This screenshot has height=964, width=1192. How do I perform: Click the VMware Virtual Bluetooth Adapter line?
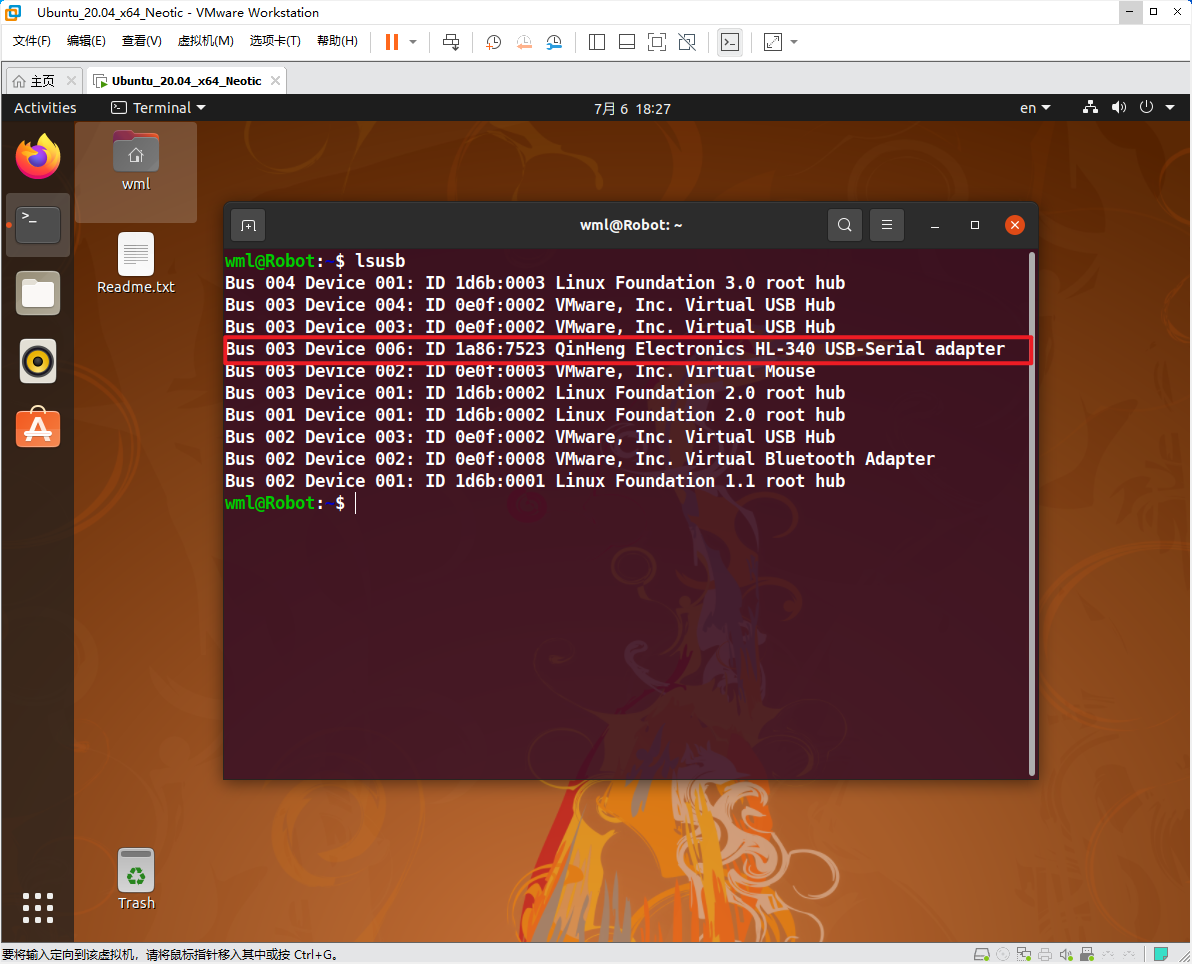tap(580, 459)
